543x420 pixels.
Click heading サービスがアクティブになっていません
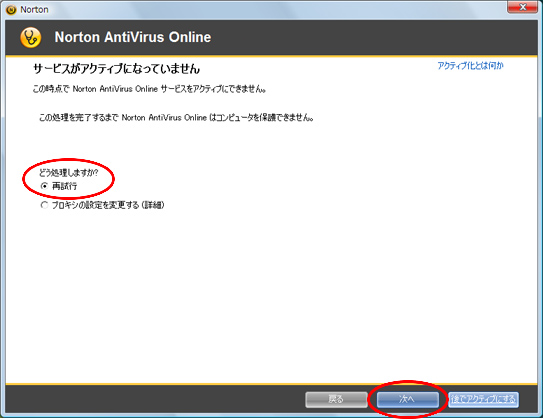pos(116,69)
